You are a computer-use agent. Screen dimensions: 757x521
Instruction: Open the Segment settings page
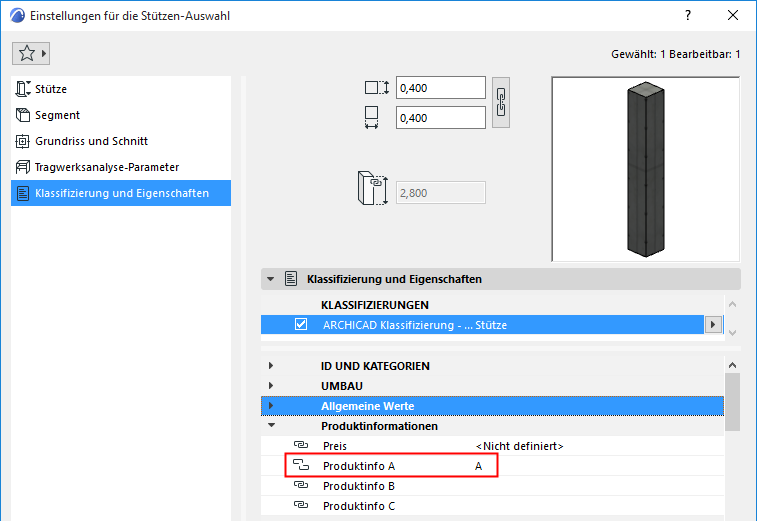(57, 115)
